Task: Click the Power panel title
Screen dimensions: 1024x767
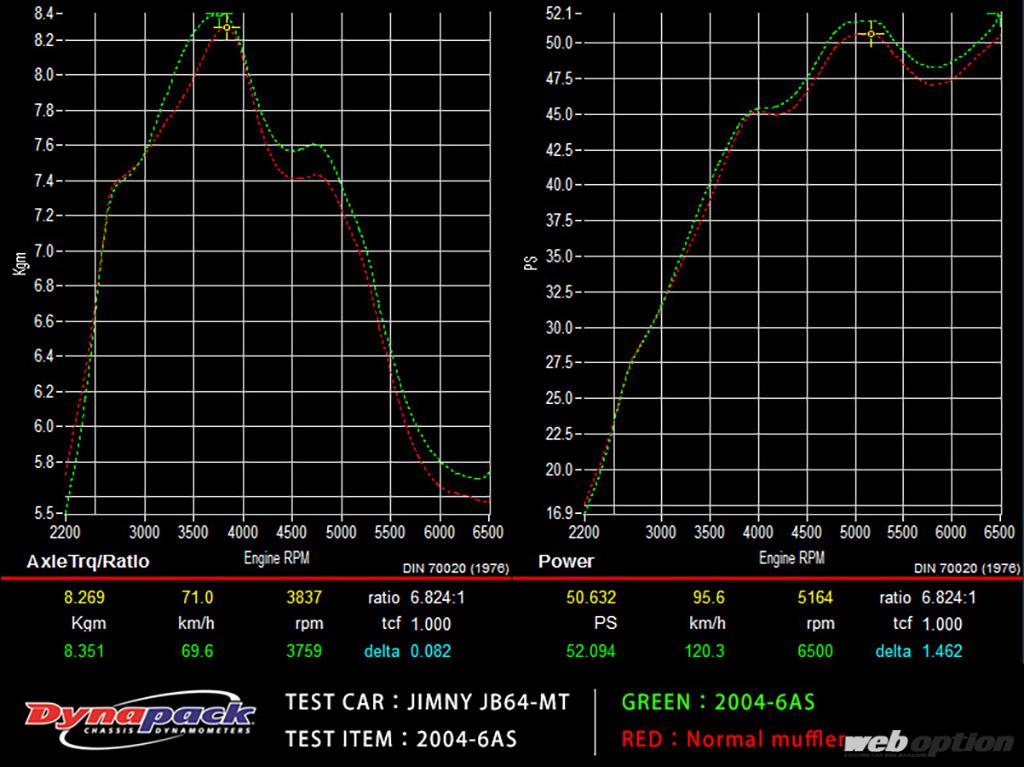Action: 566,562
